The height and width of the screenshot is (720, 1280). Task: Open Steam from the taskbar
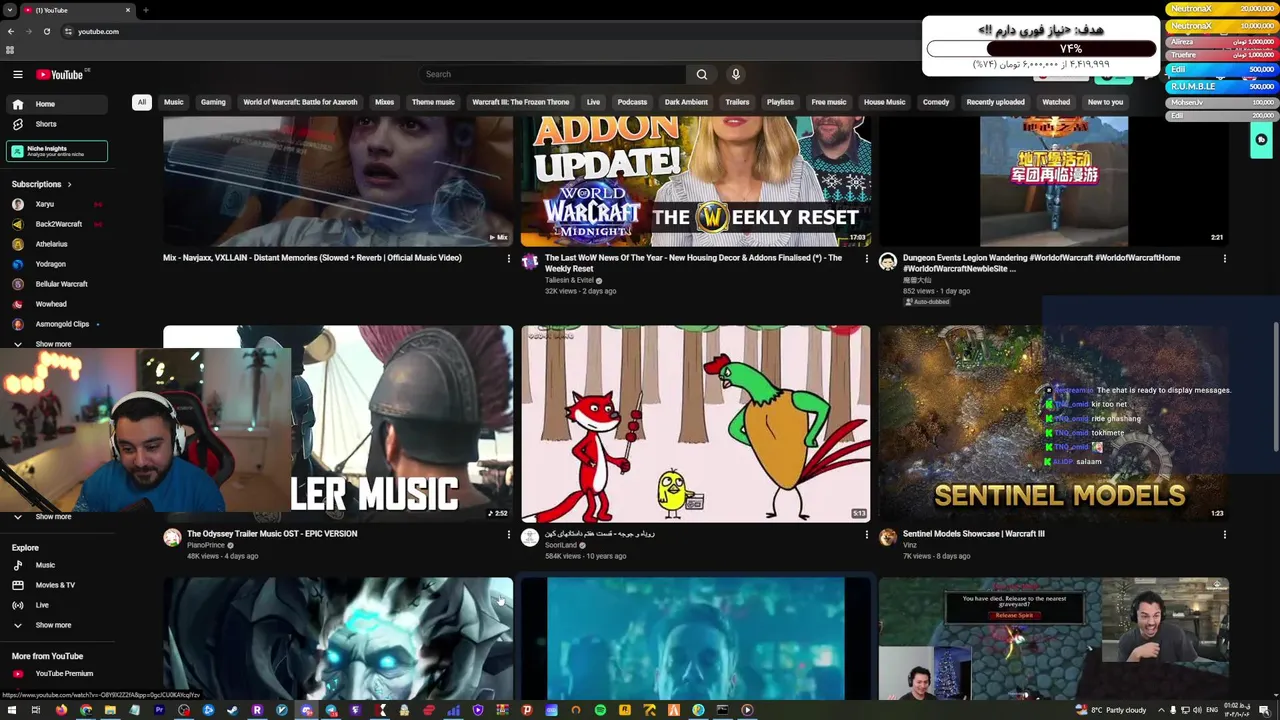[233, 710]
